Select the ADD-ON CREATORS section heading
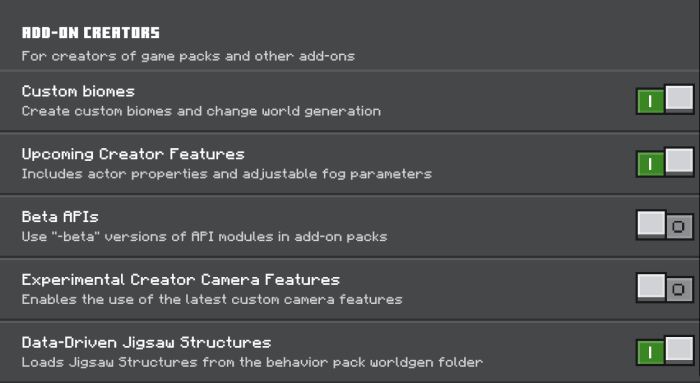The height and width of the screenshot is (383, 700). point(91,33)
